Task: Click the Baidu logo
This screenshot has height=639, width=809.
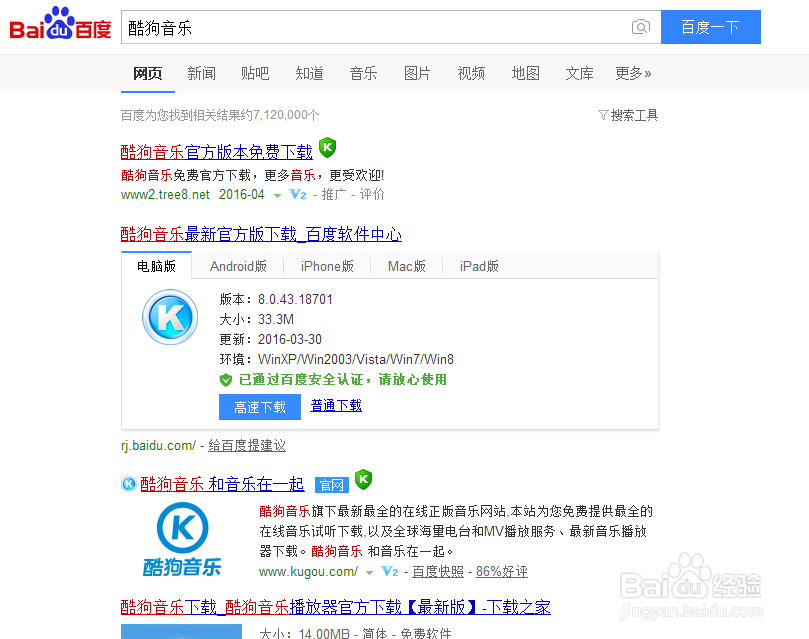Action: [x=60, y=24]
